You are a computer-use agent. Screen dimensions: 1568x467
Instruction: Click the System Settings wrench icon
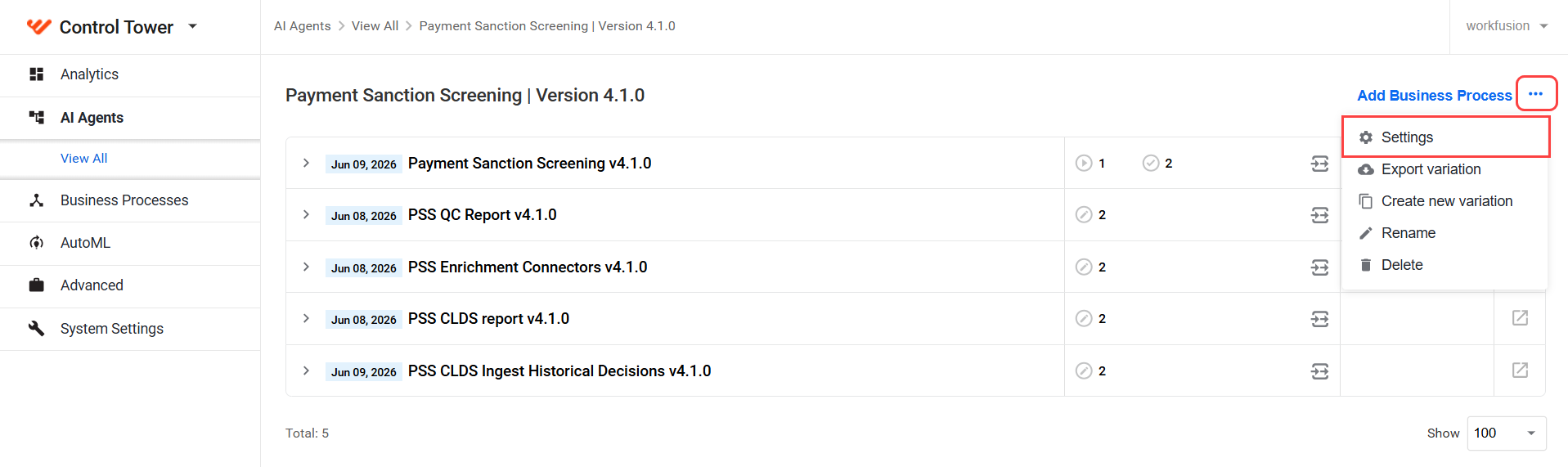[x=36, y=329]
